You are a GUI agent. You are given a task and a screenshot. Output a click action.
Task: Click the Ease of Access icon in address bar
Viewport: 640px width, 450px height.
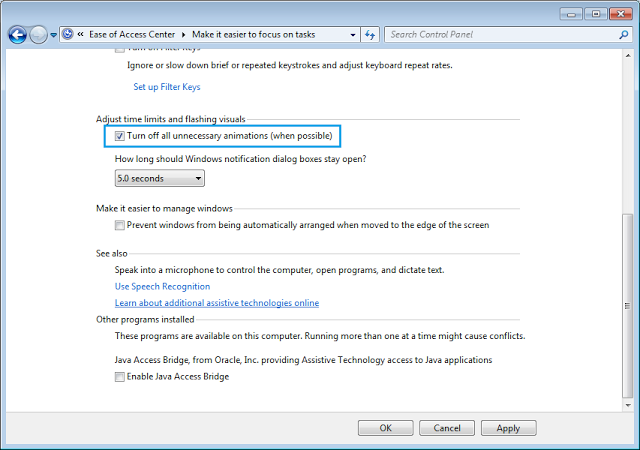[68, 34]
